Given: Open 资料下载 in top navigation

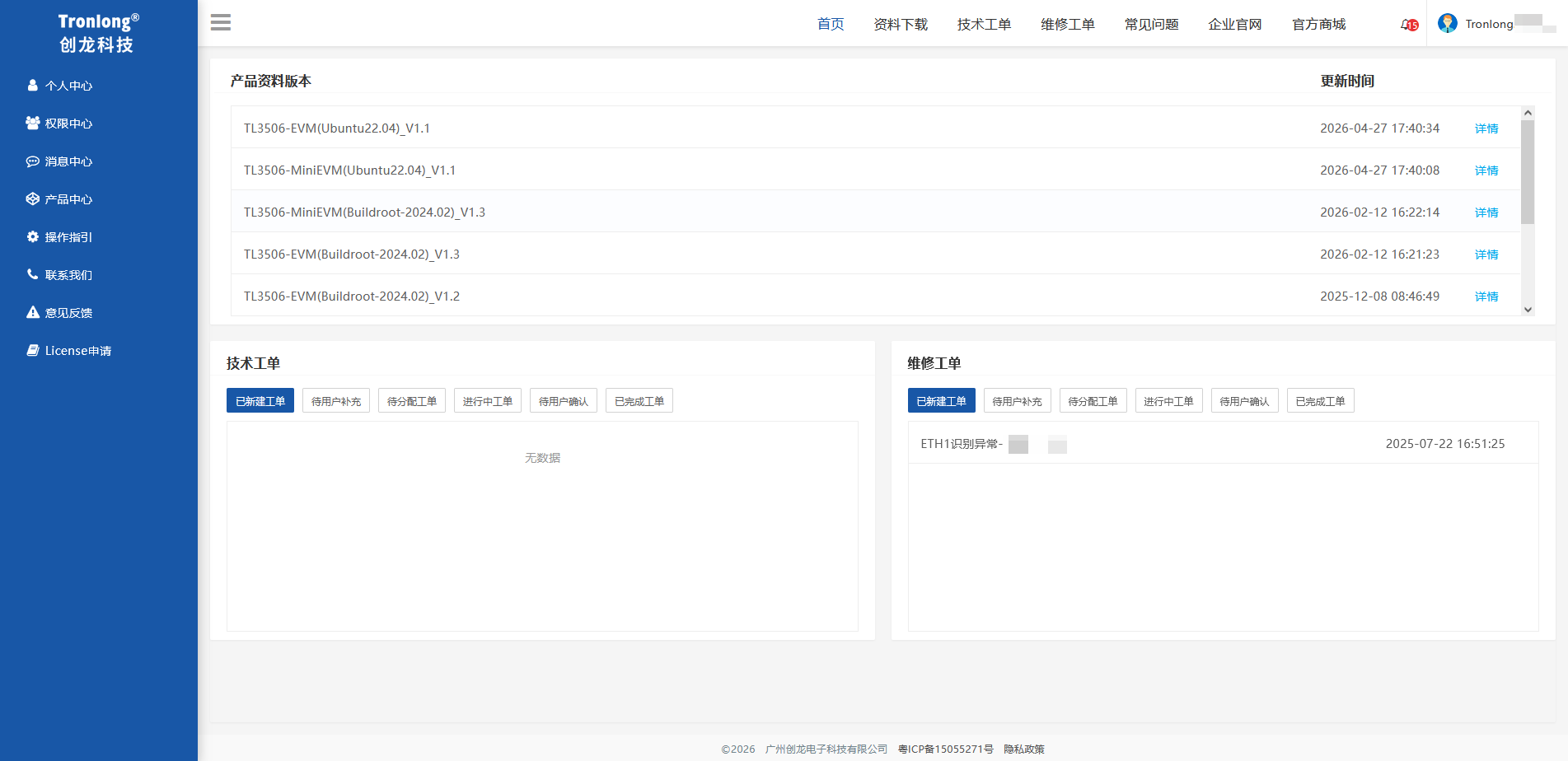Looking at the screenshot, I should [901, 24].
